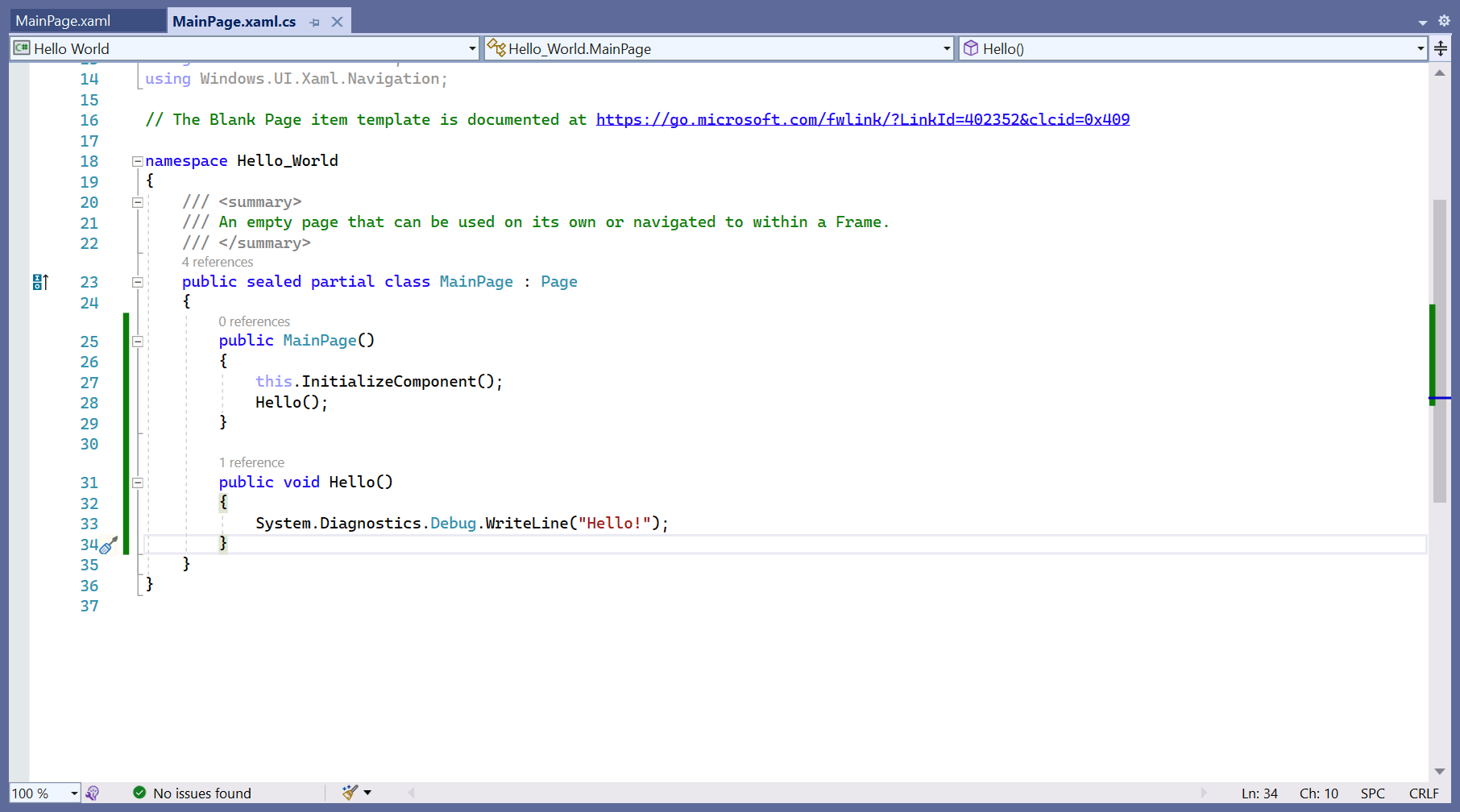
Task: Click the split editor icon top right
Action: (1441, 48)
